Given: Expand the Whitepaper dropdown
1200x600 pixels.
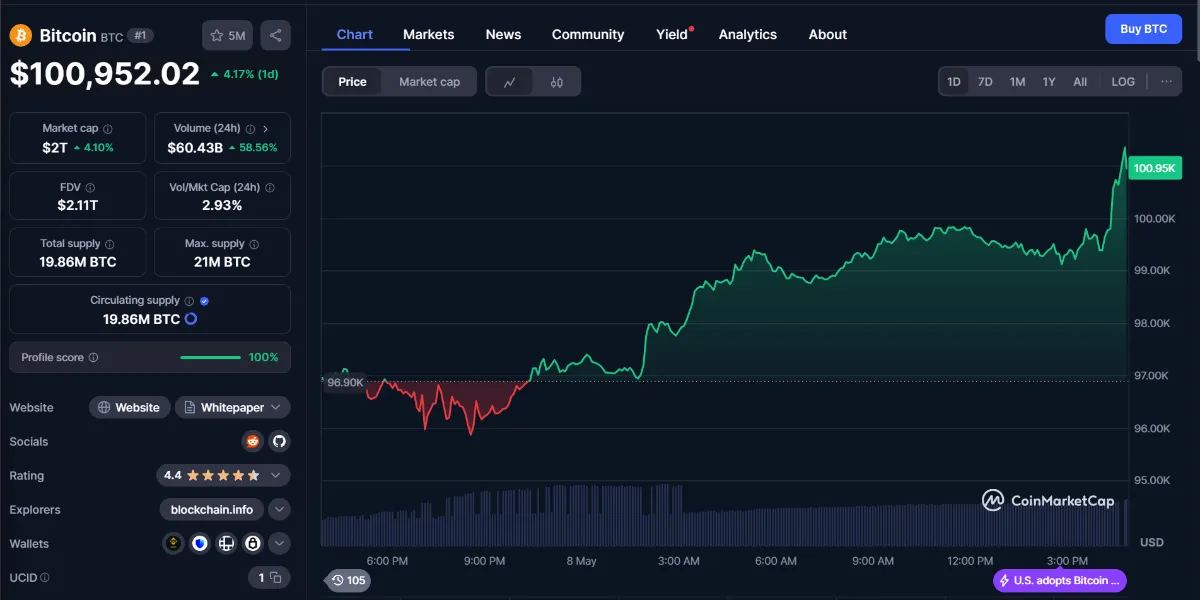Looking at the screenshot, I should point(233,407).
